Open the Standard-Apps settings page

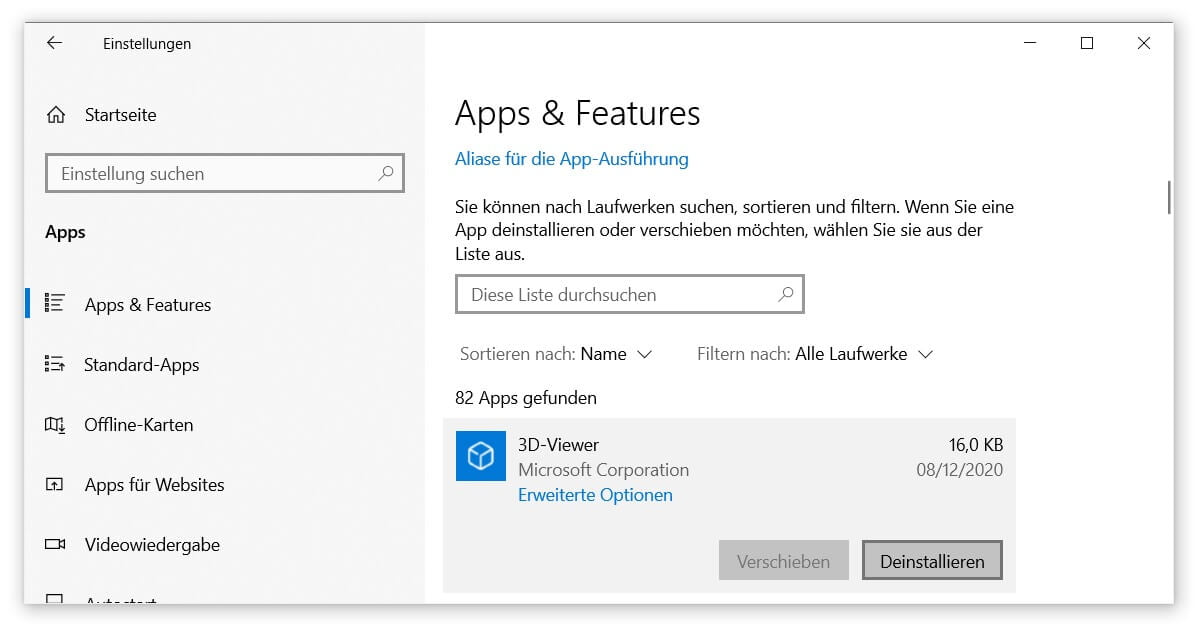[x=142, y=365]
